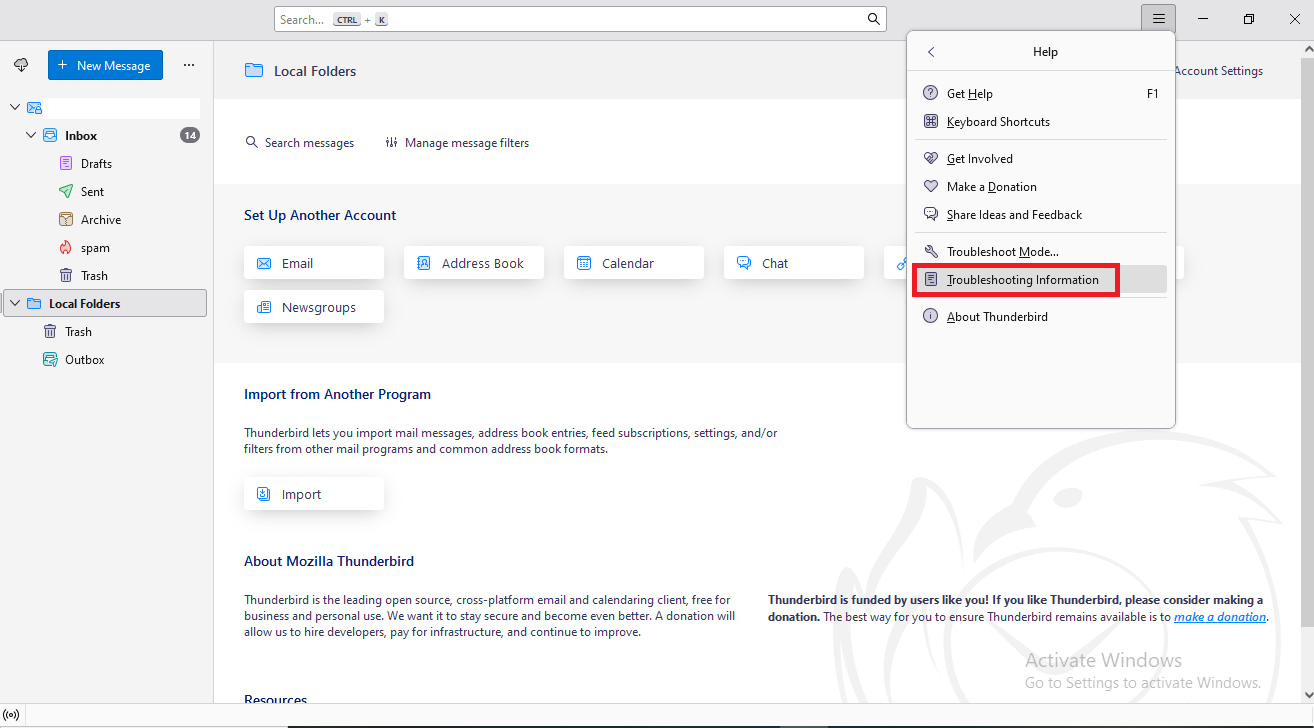The image size is (1314, 728).
Task: Click the status bar connection activity icon
Action: pos(12,715)
